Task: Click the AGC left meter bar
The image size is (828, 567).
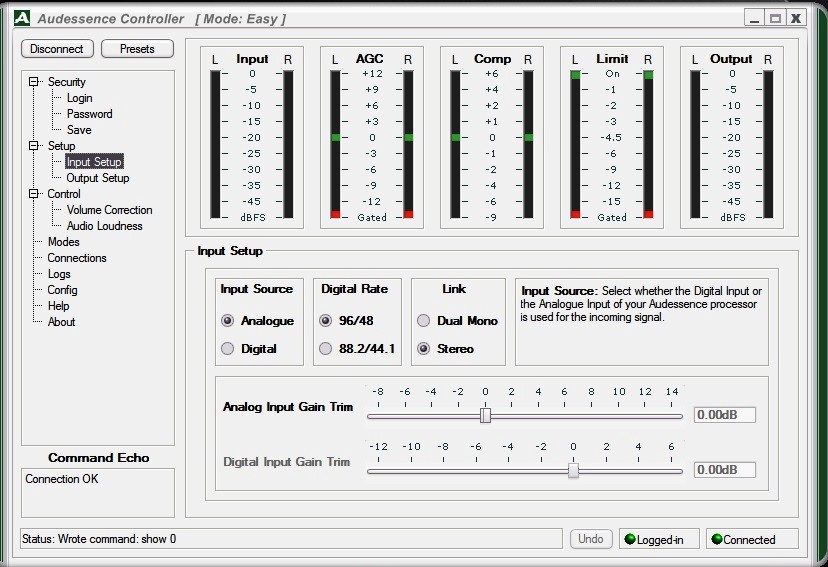Action: pos(335,144)
